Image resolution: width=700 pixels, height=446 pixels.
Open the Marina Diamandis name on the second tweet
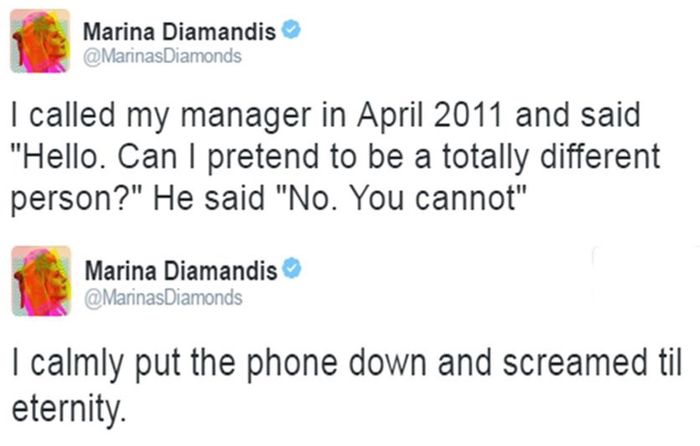click(x=181, y=271)
